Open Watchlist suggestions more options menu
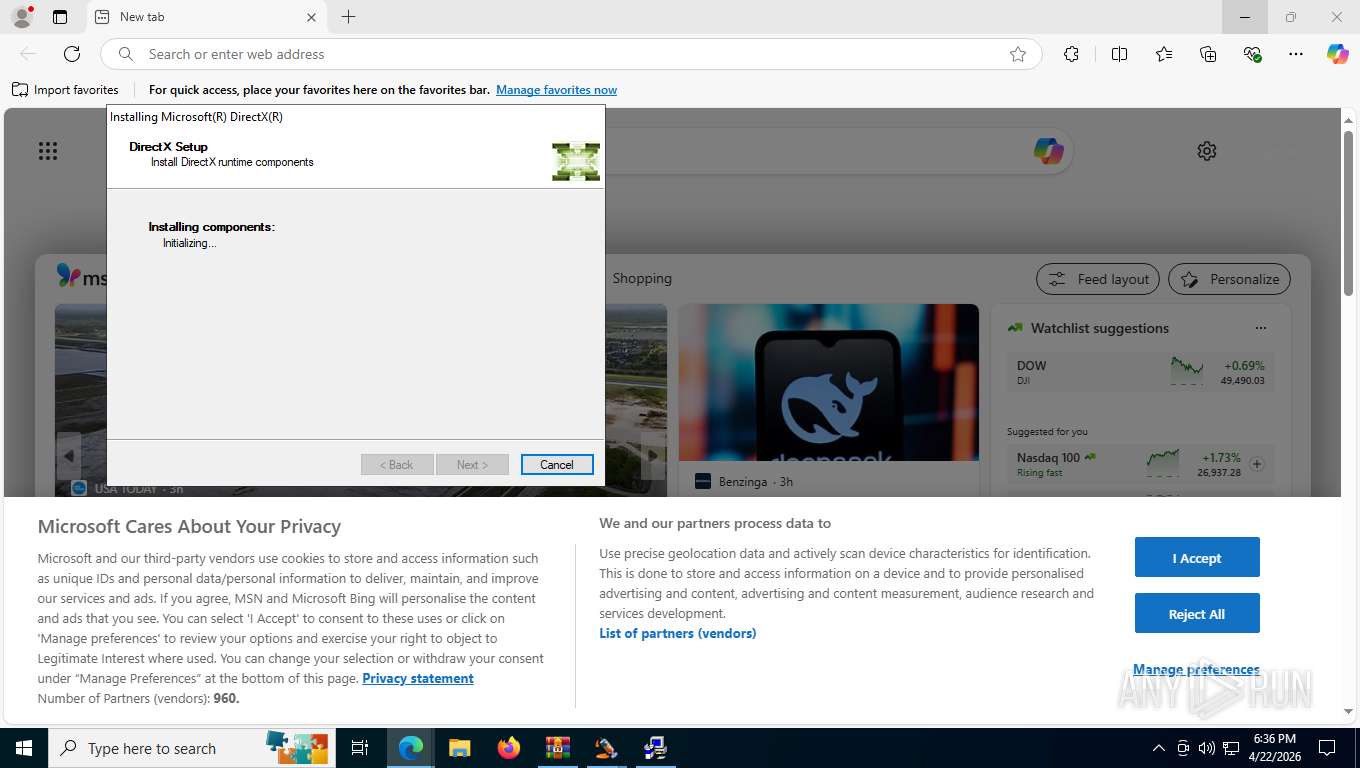Screen dimensions: 1360x768 click(1261, 328)
